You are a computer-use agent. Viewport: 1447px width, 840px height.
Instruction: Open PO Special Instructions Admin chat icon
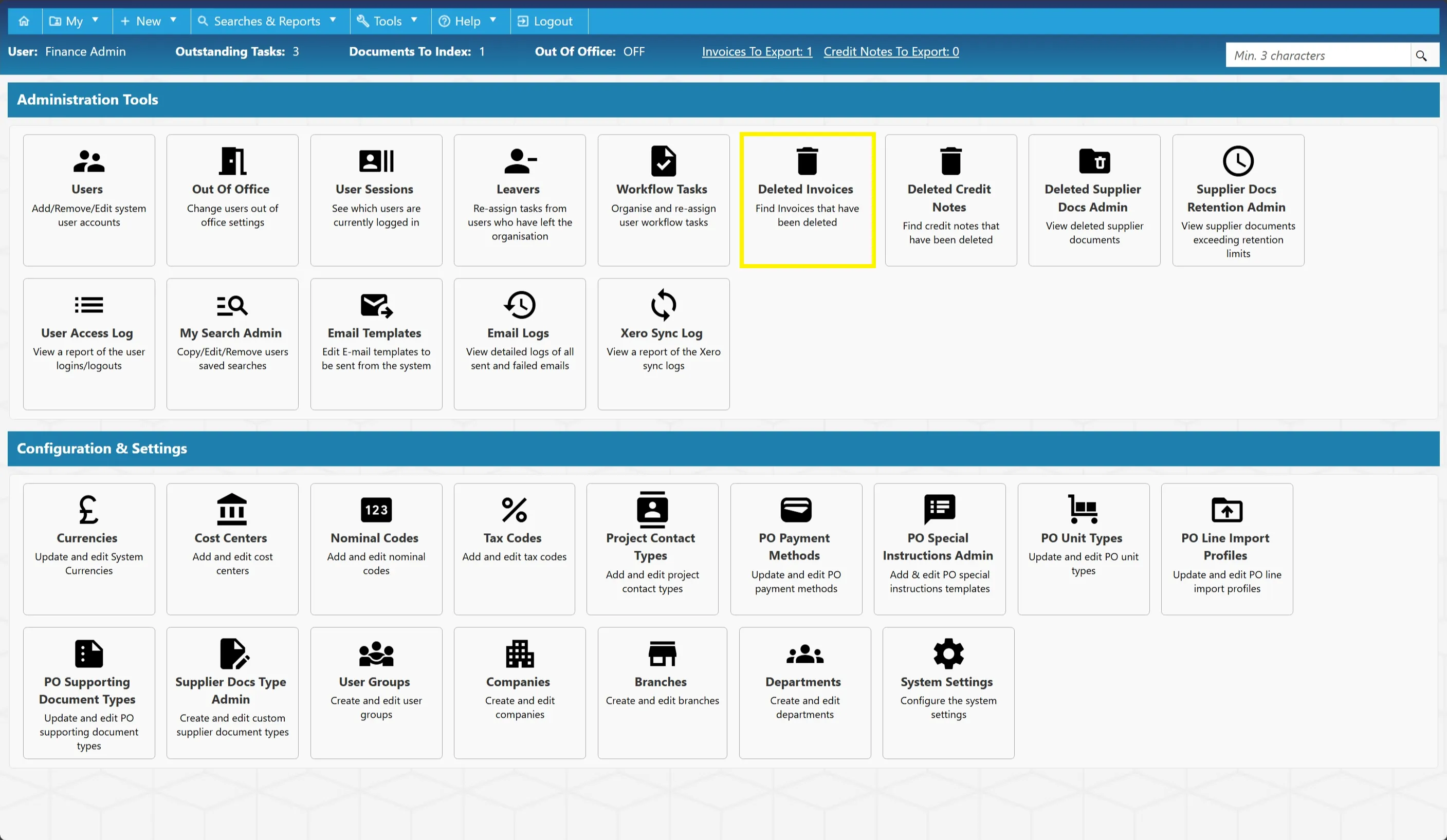940,510
